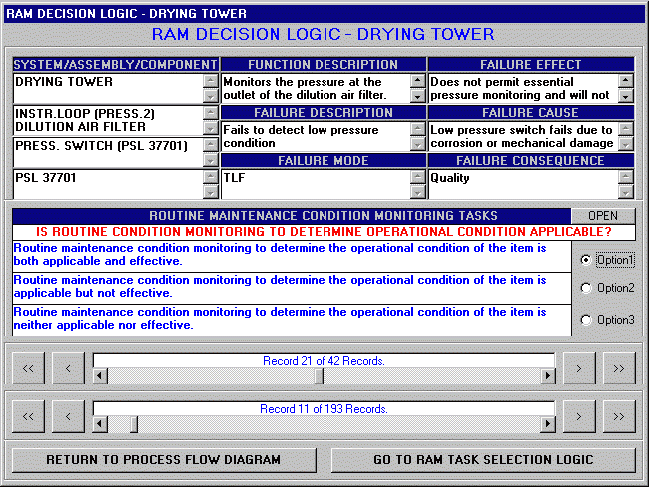Screen dimensions: 649x487
Task: Click up arrow in DRYING TOWER field
Action: pyautogui.click(x=211, y=81)
